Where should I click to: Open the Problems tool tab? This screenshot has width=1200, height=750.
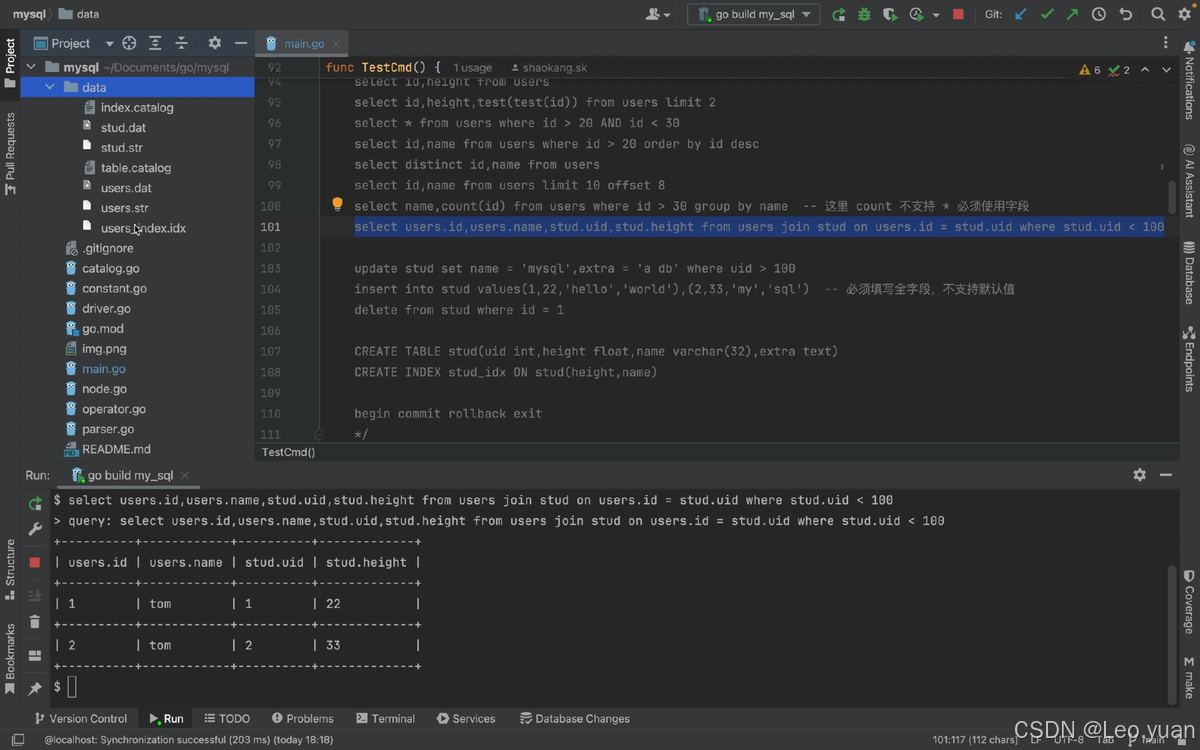[x=301, y=718]
